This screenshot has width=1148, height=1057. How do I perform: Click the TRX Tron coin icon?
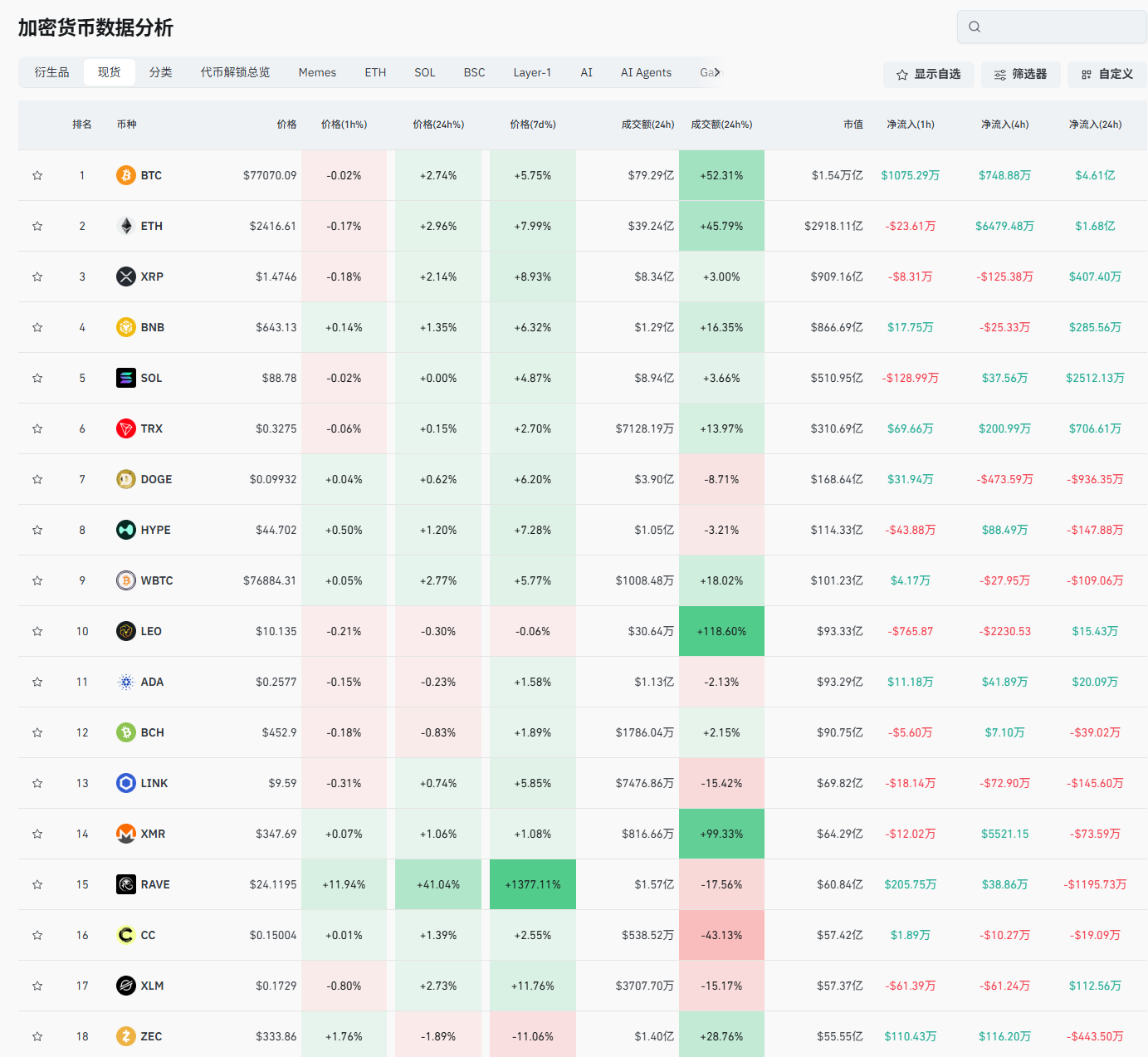click(126, 428)
